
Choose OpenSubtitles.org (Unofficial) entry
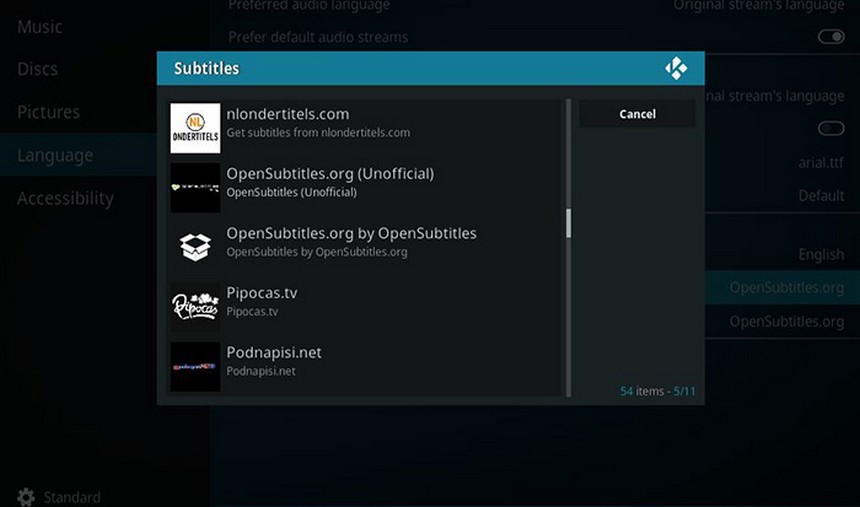pyautogui.click(x=364, y=188)
